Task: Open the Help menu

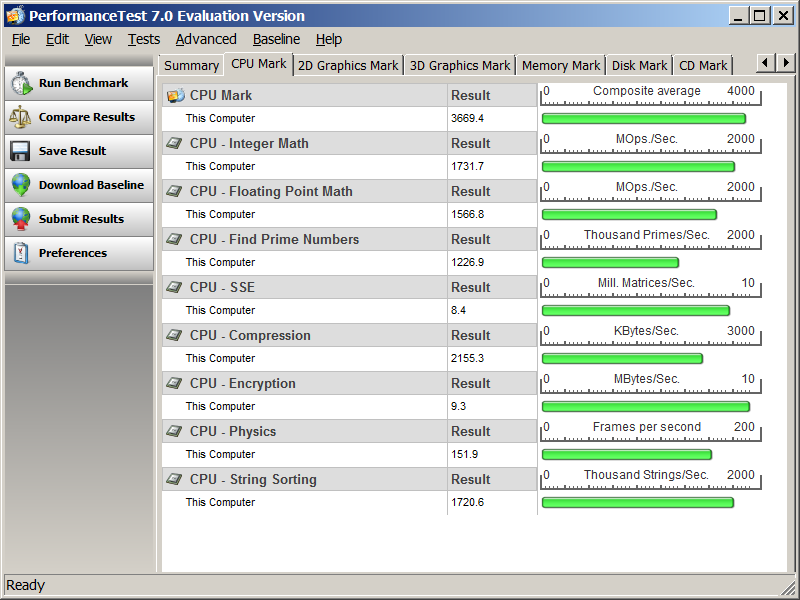Action: pos(329,39)
